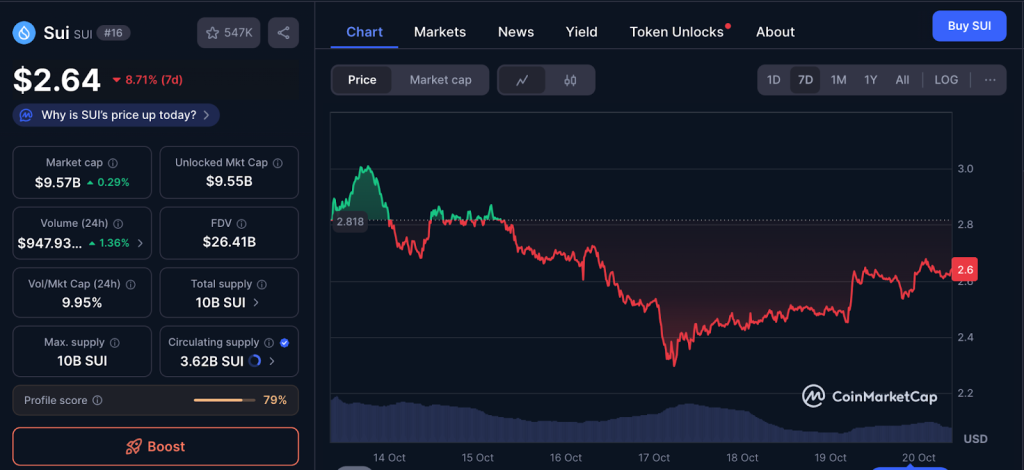Expand Total supply chevron
Viewport: 1024px width, 470px height.
pos(256,302)
